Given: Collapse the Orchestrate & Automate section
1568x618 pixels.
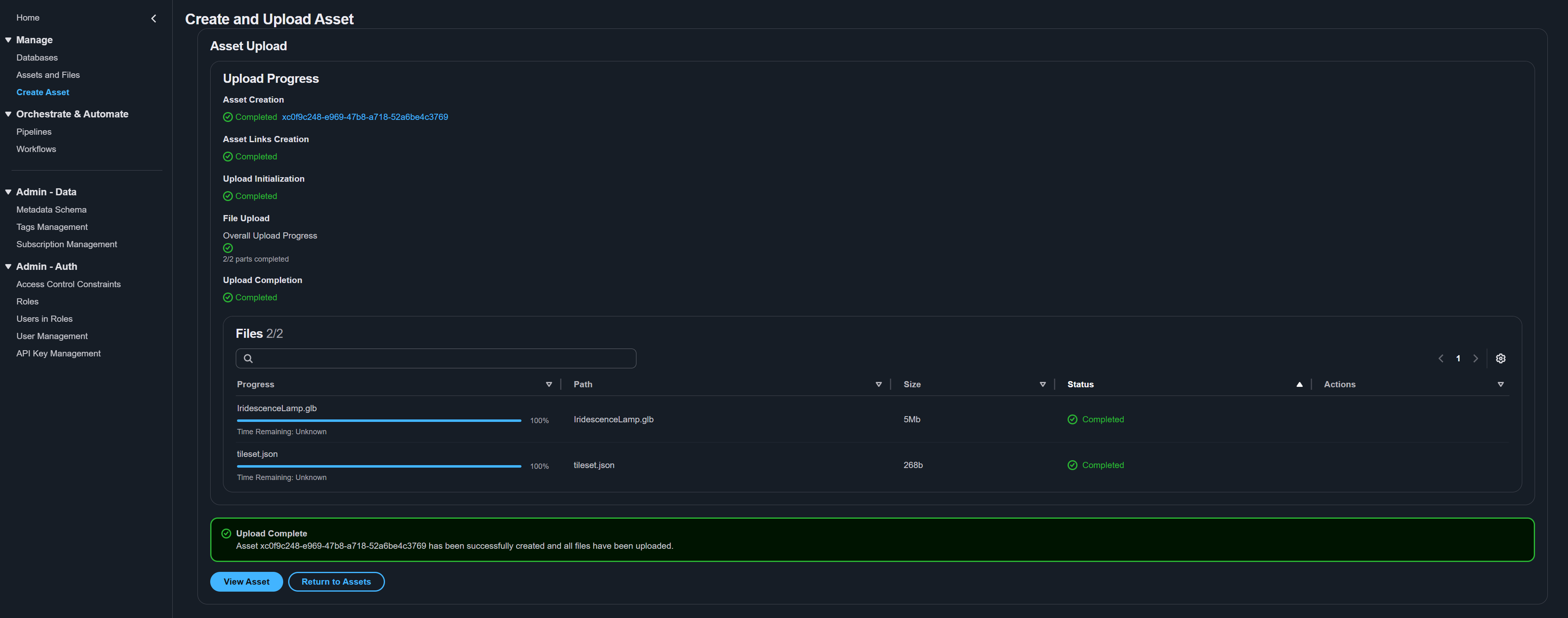Looking at the screenshot, I should [x=9, y=114].
